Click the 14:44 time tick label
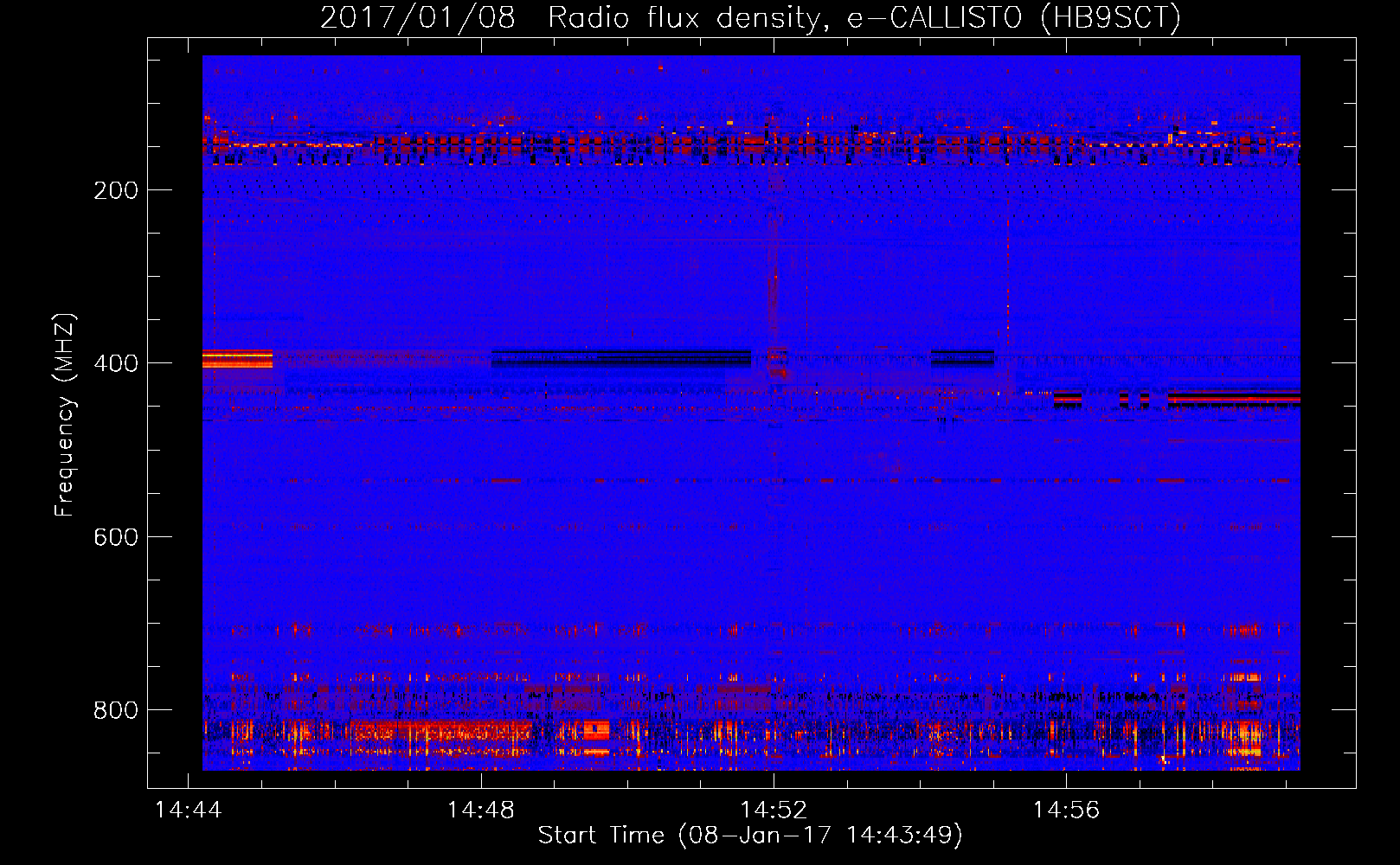This screenshot has height=865, width=1400. coord(188,811)
